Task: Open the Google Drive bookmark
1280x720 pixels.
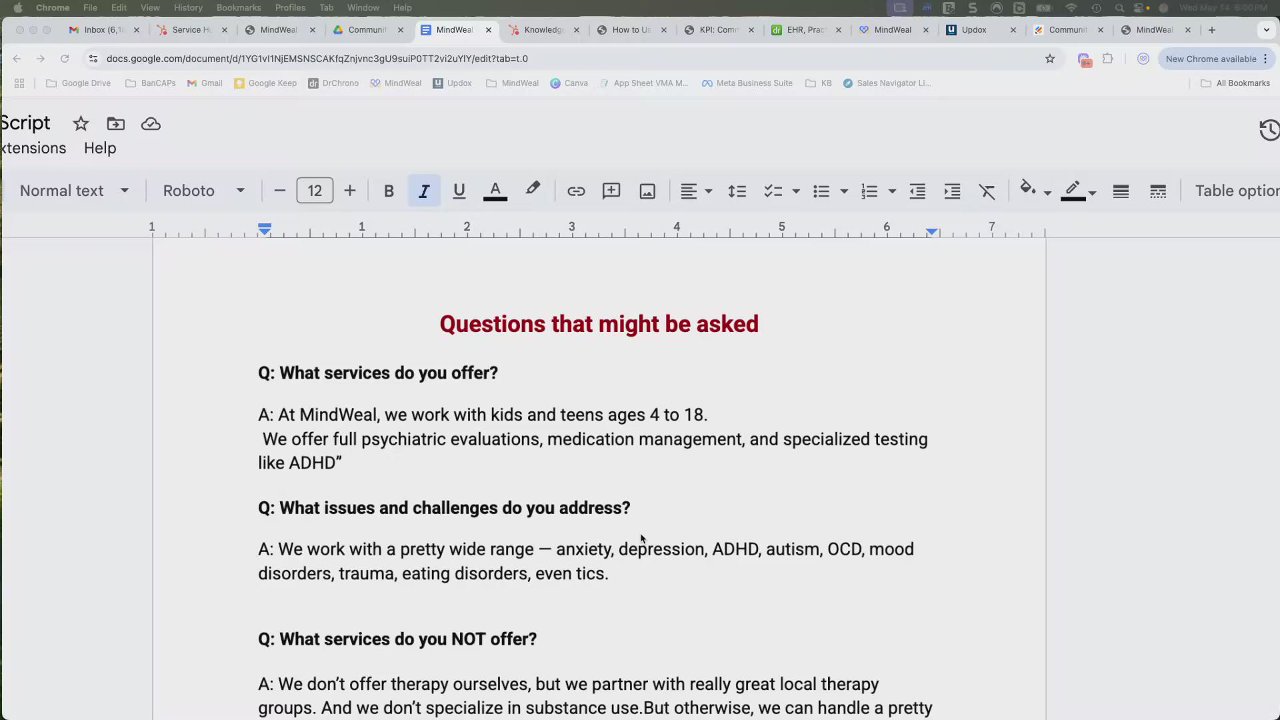Action: [x=78, y=83]
